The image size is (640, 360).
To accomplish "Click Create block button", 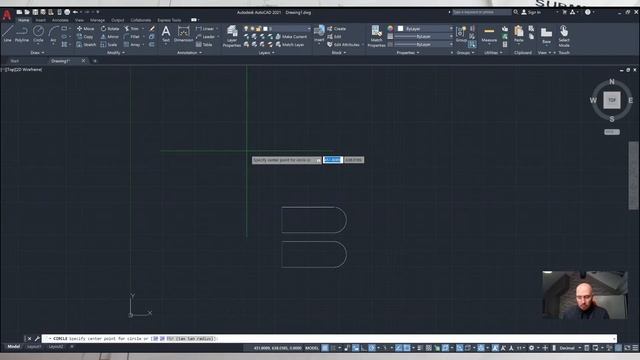I will 337,29.
